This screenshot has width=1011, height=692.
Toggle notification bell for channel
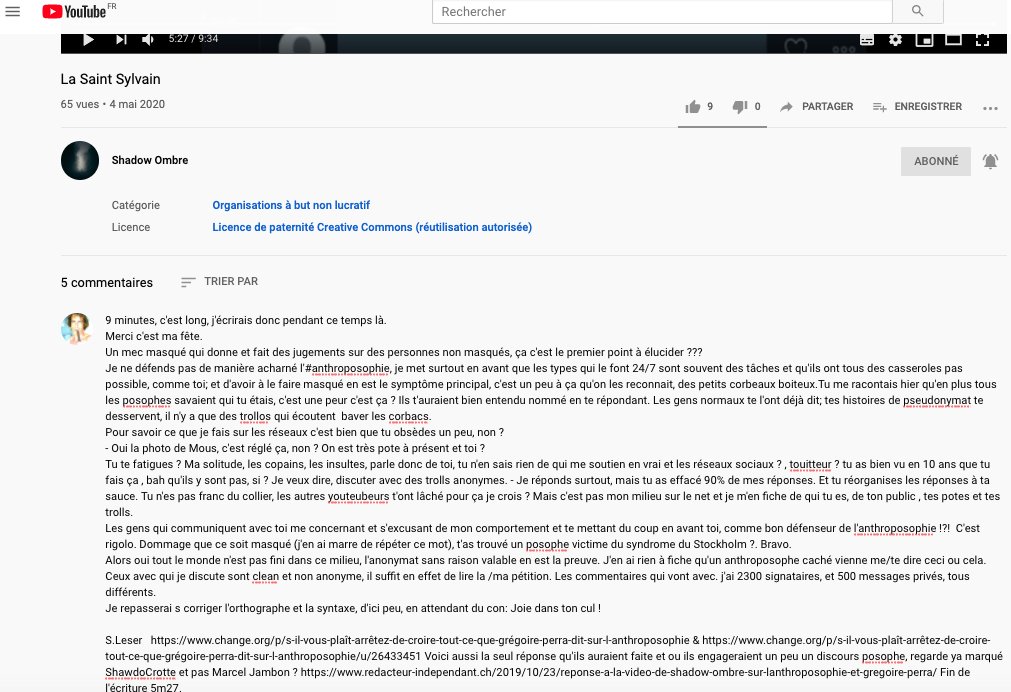coord(990,161)
